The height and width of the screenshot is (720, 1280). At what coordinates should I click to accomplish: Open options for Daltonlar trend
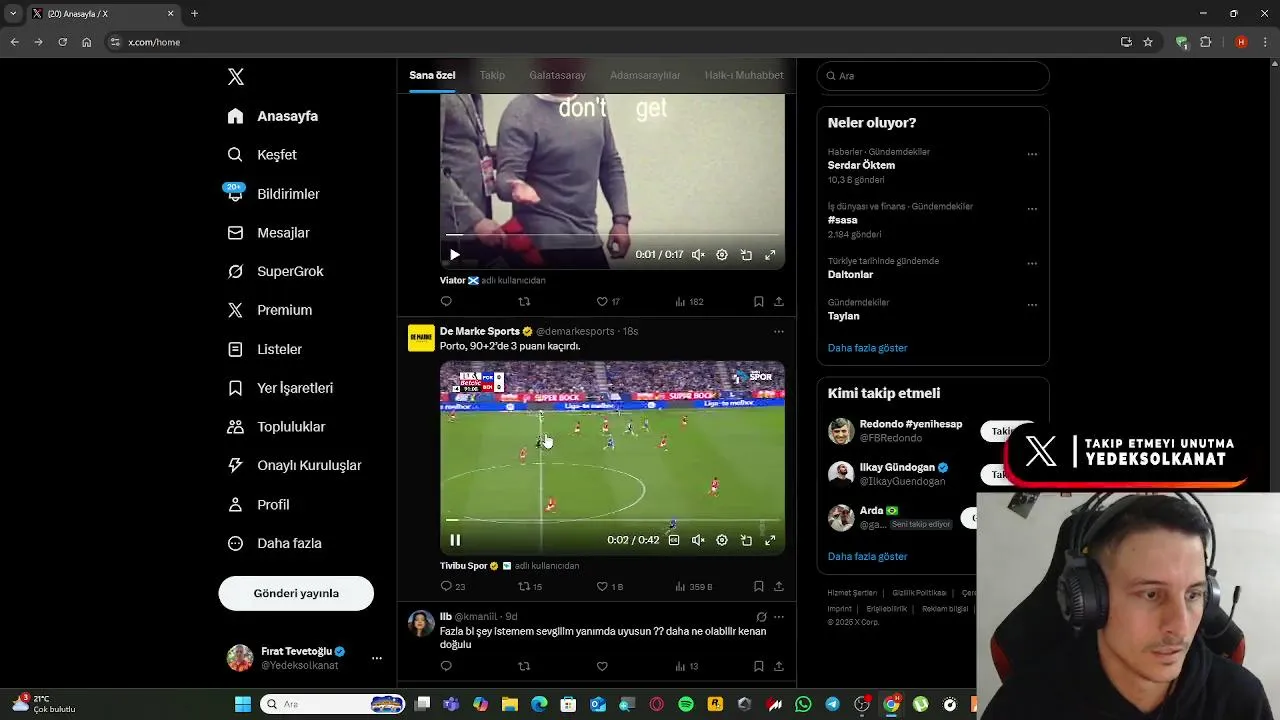pos(1032,264)
